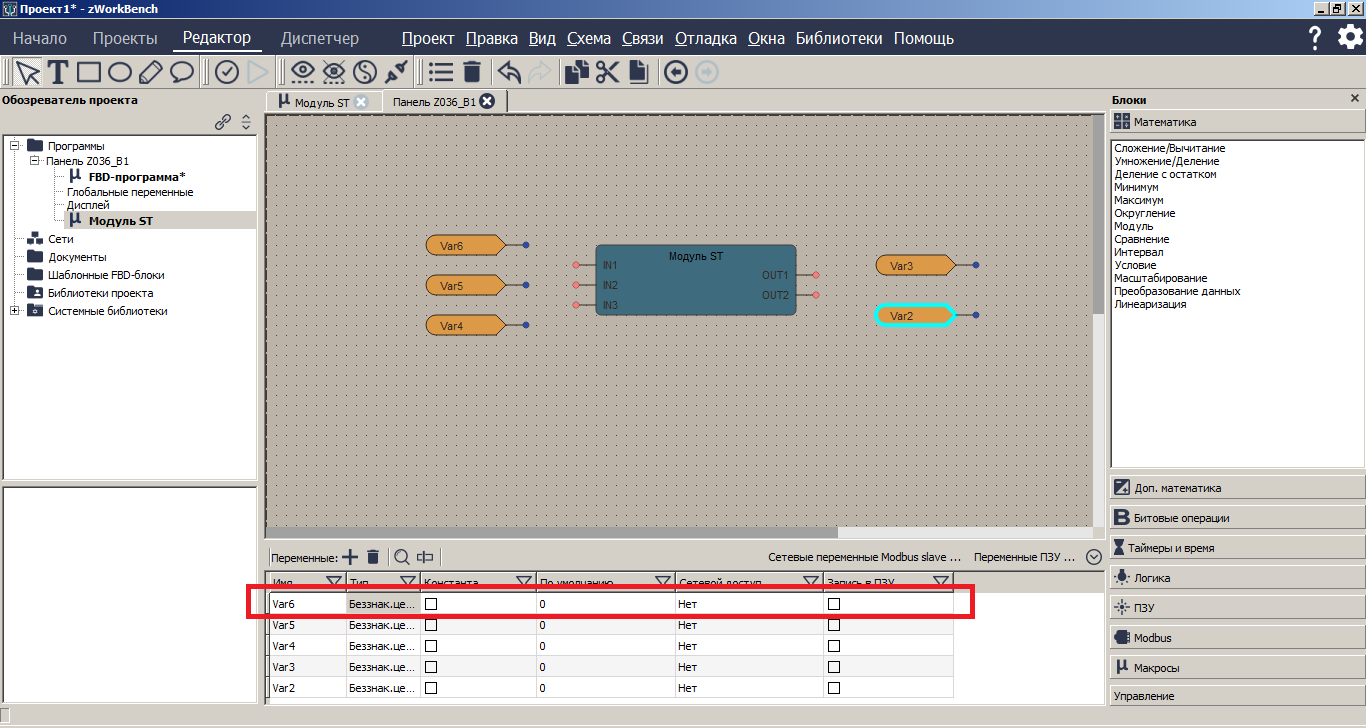Collapse the Панель Z036_B1 tree node
Image resolution: width=1369 pixels, height=728 pixels.
pos(34,159)
